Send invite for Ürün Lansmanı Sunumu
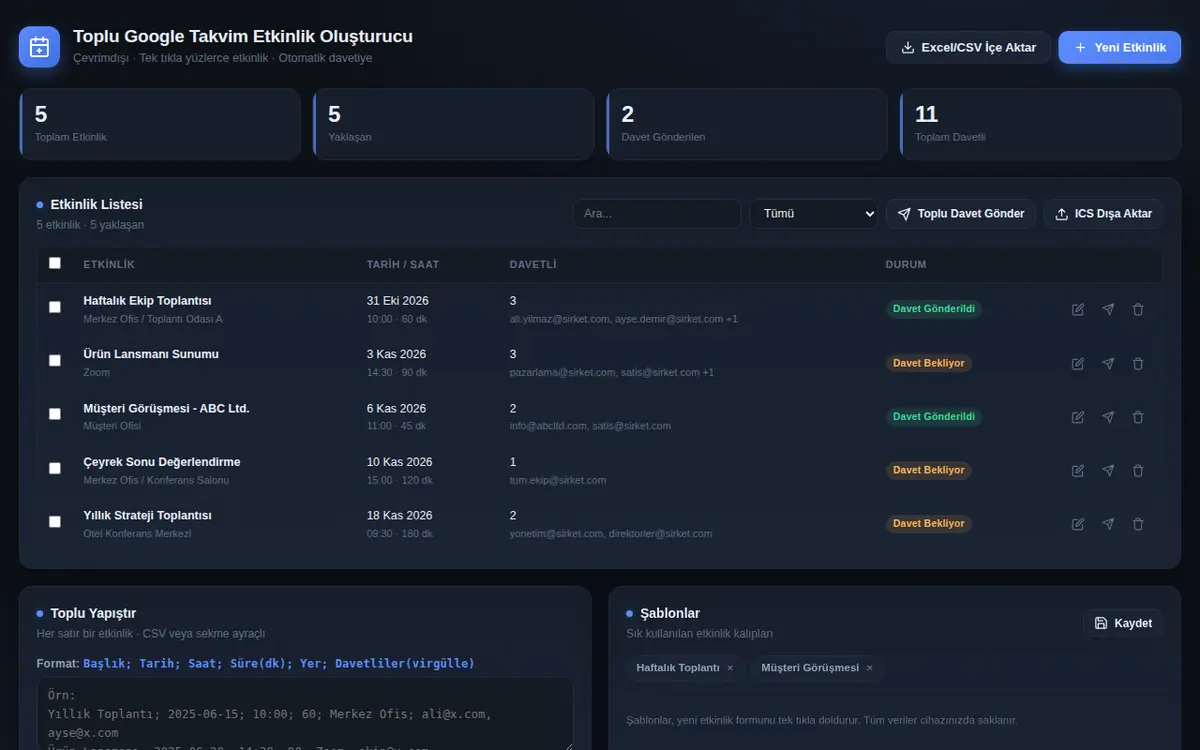The image size is (1200, 750). coord(1108,364)
